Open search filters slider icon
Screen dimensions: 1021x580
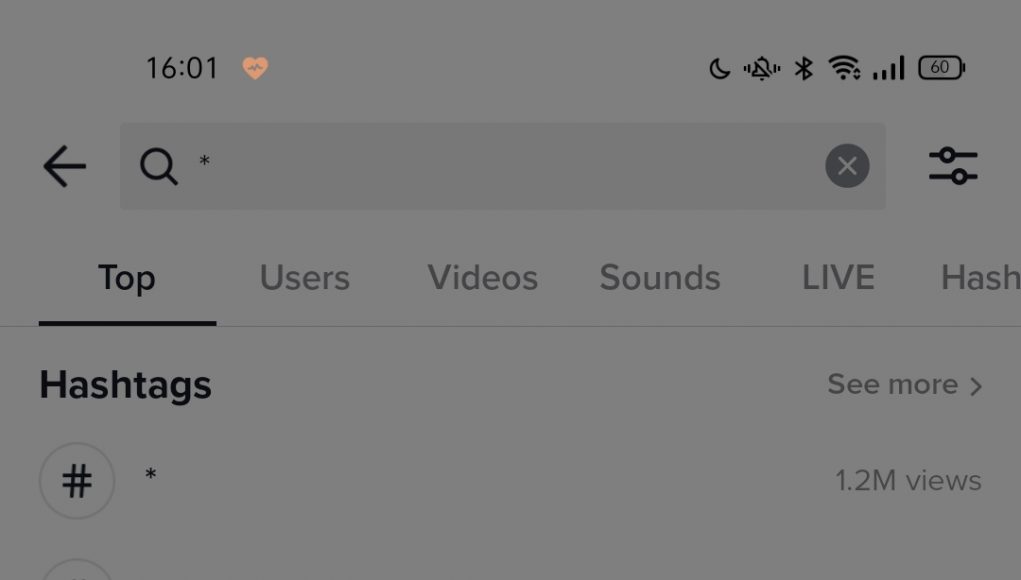coord(953,166)
